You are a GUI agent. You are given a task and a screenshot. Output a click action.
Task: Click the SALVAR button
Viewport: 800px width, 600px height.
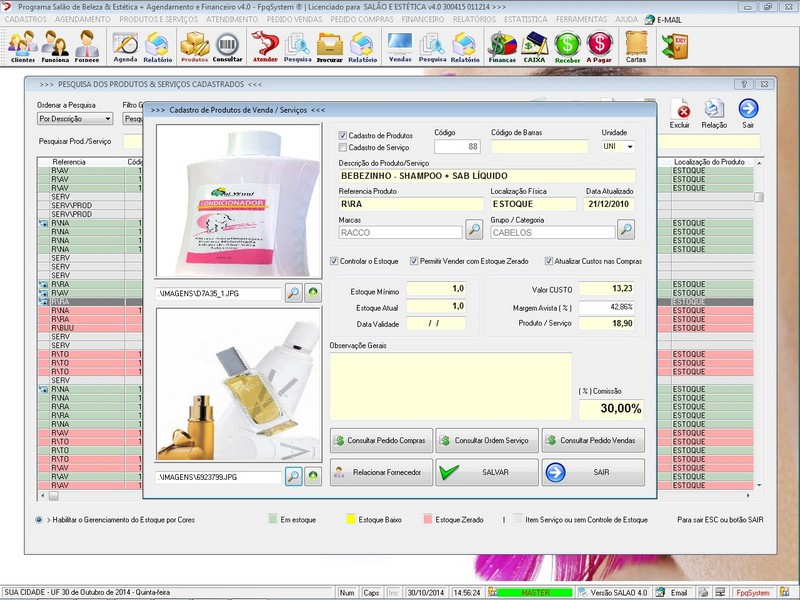[x=485, y=472]
